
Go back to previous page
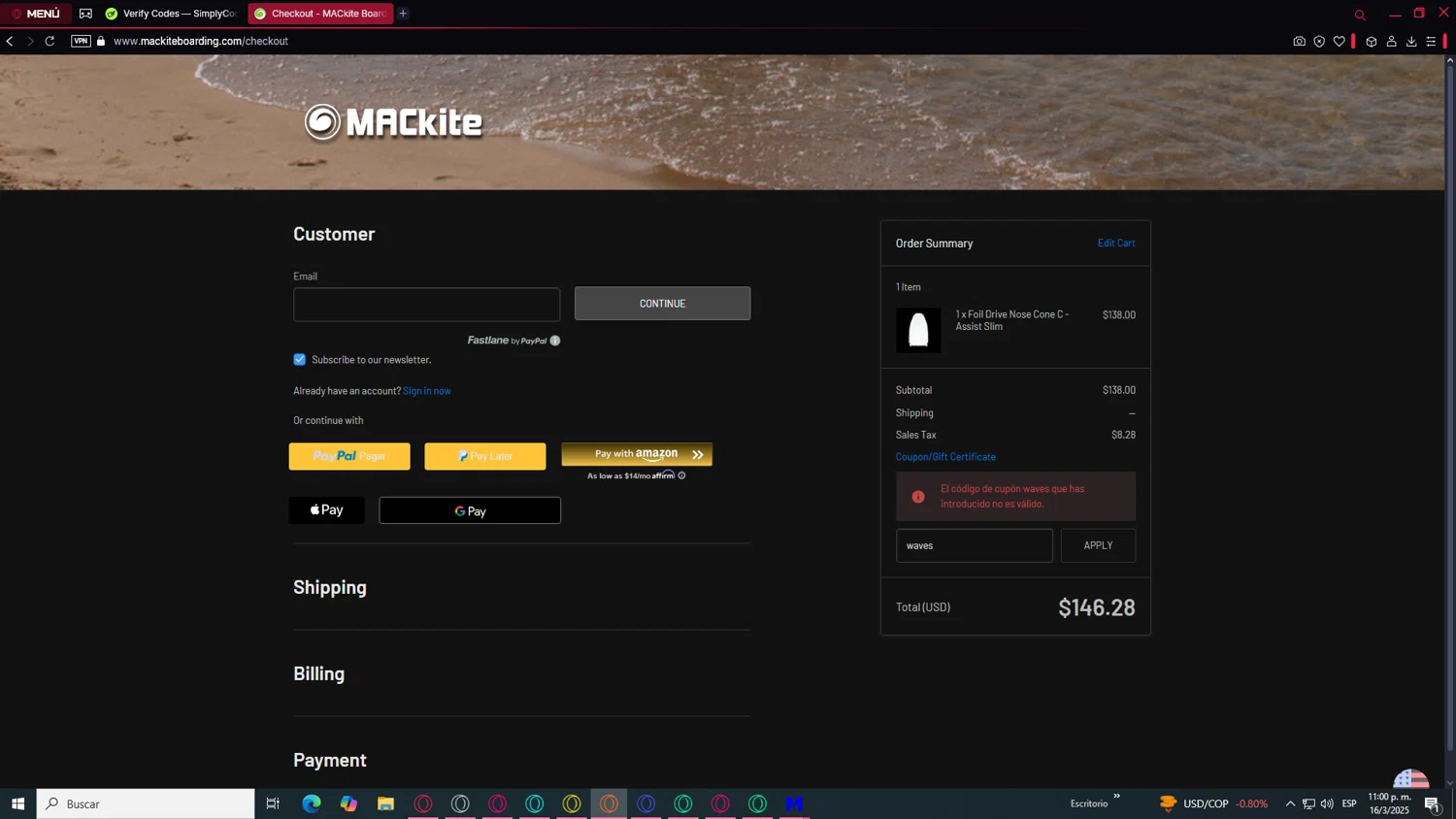(10, 41)
